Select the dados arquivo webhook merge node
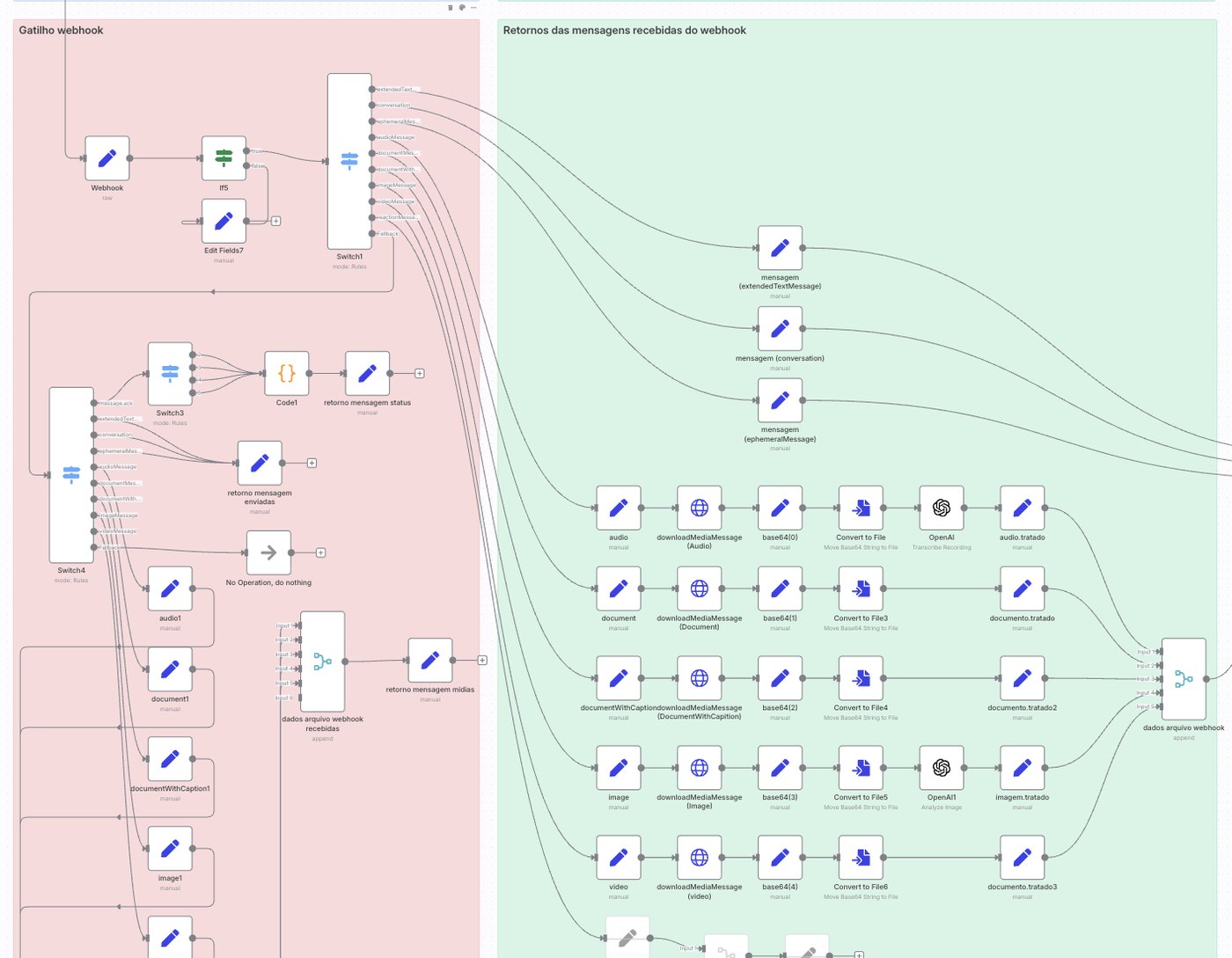This screenshot has height=958, width=1232. (1184, 679)
